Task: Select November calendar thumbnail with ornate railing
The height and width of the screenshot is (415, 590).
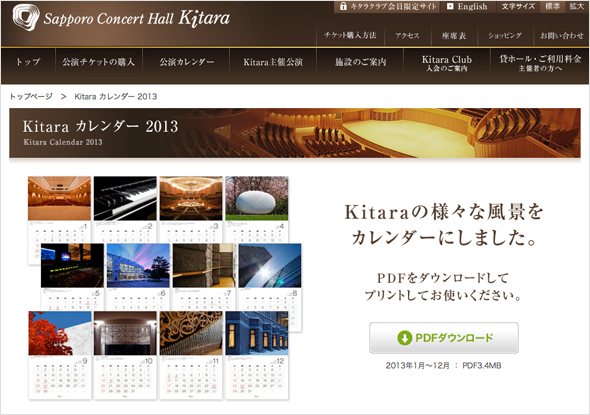Action: click(x=191, y=333)
